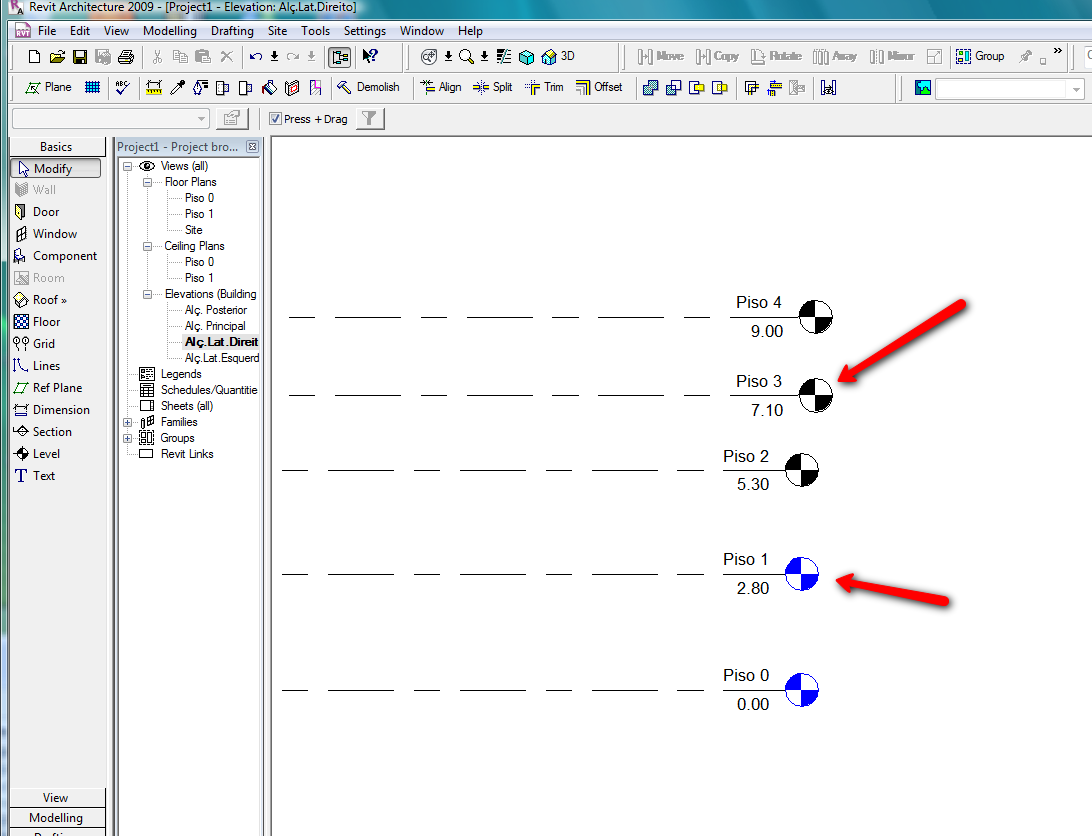The height and width of the screenshot is (836, 1092).
Task: Click the Cut Geometry icon
Action: (673, 87)
